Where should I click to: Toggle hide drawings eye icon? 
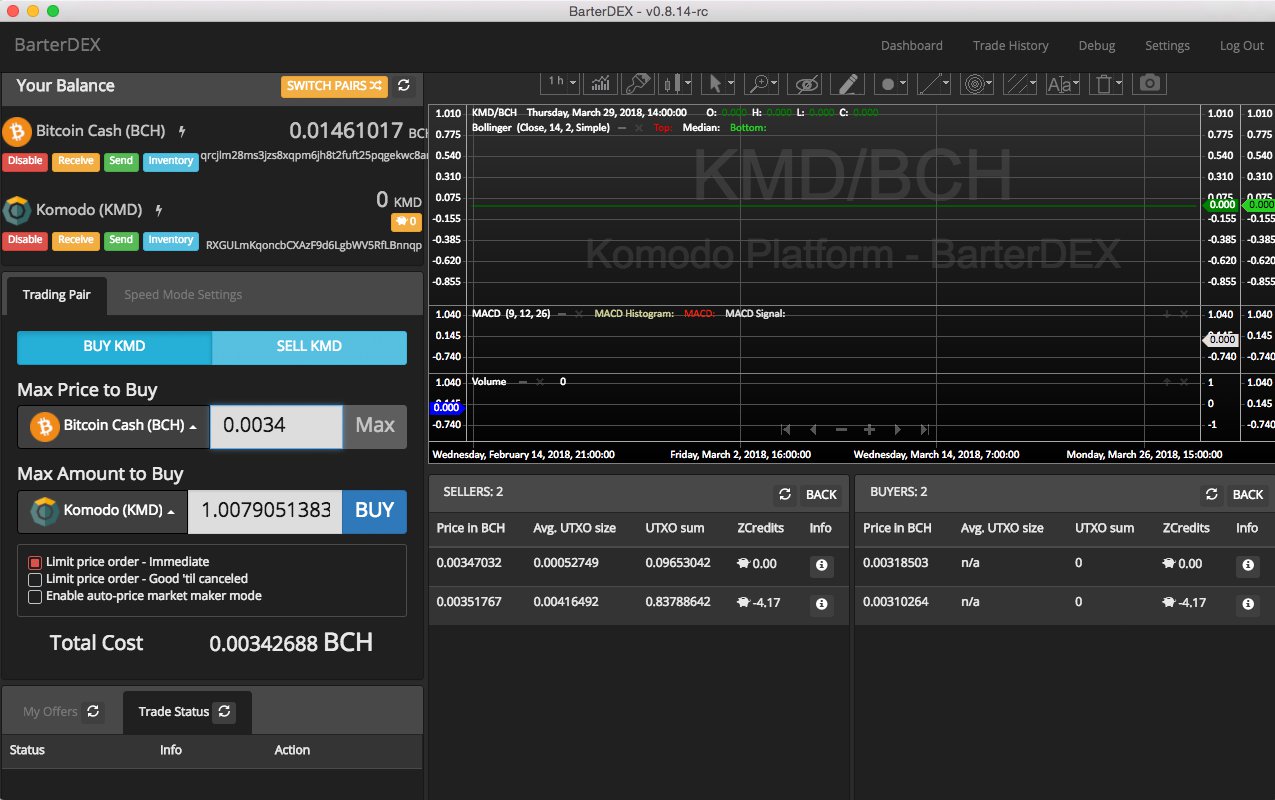804,83
